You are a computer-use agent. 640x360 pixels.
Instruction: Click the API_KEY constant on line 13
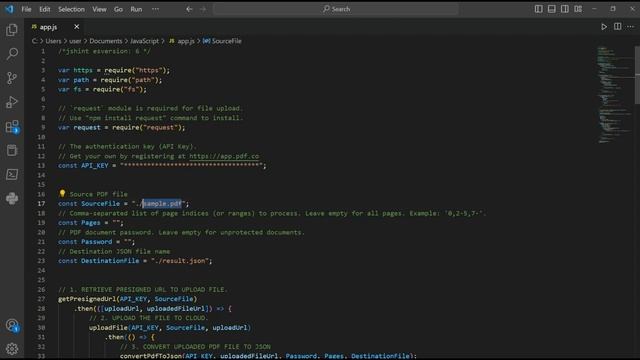(95, 166)
